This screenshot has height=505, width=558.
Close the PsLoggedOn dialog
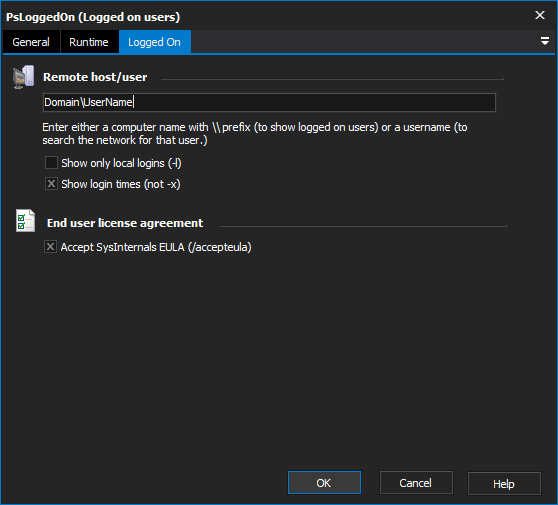coord(540,15)
